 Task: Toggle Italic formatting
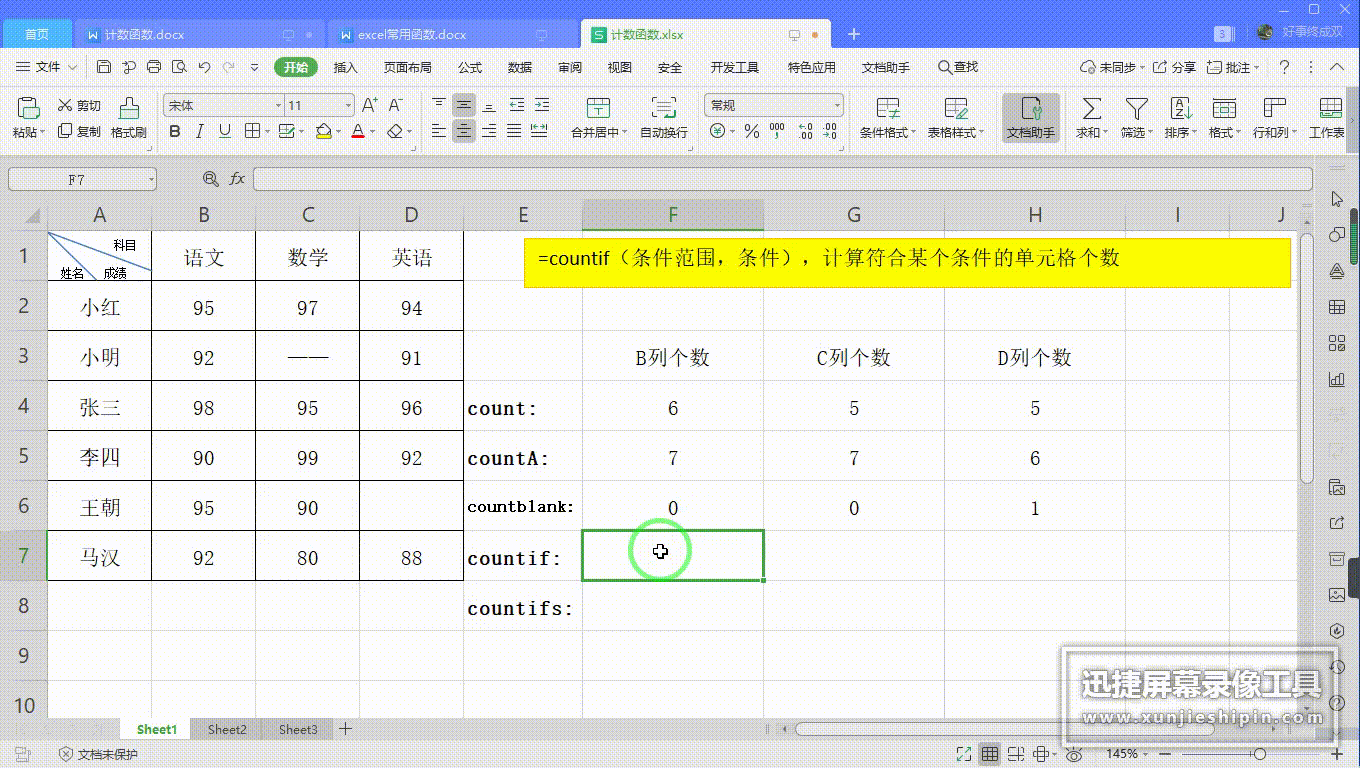(200, 131)
